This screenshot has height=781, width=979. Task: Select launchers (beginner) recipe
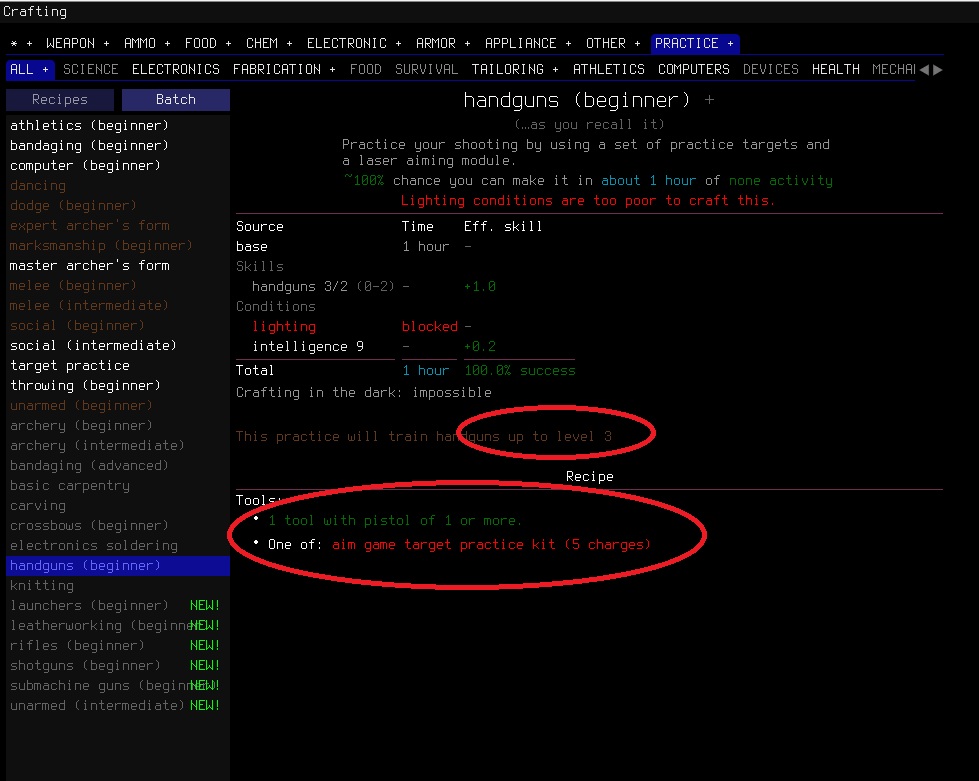pos(118,606)
